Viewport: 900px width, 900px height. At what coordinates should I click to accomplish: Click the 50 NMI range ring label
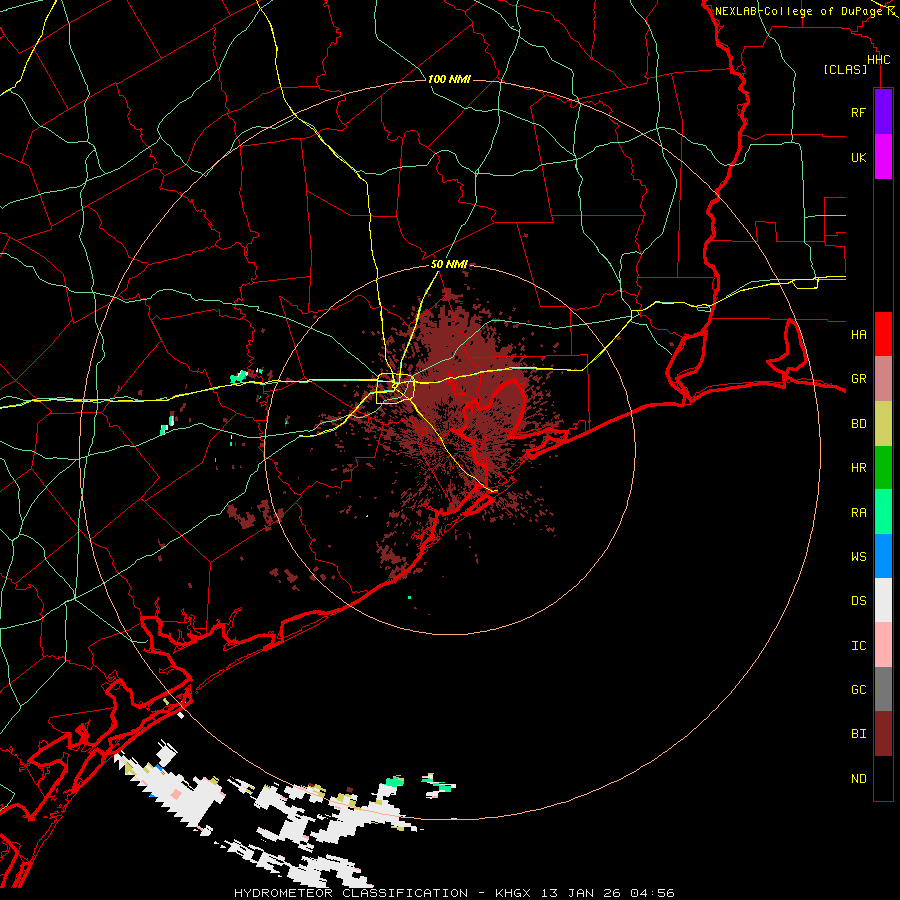pos(449,265)
